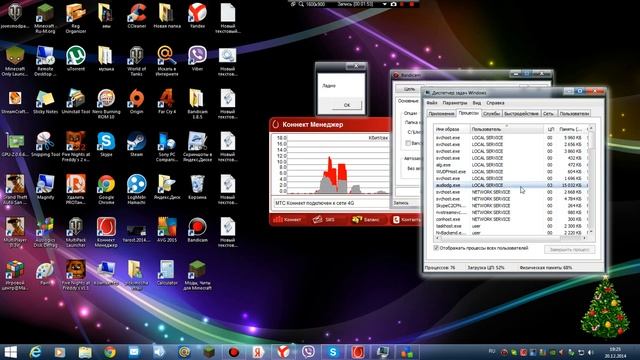
Task: Switch to the Сеть tab
Action: 548,113
